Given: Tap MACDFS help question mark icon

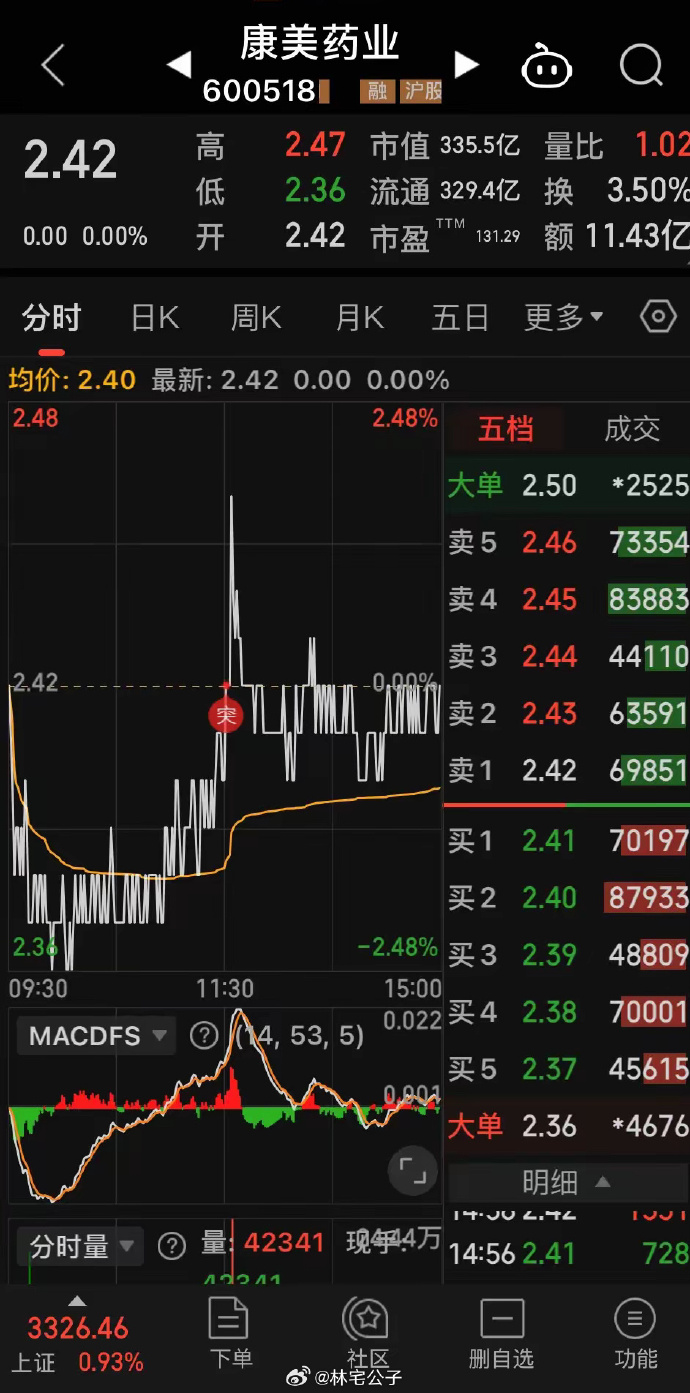Looking at the screenshot, I should click(204, 1035).
